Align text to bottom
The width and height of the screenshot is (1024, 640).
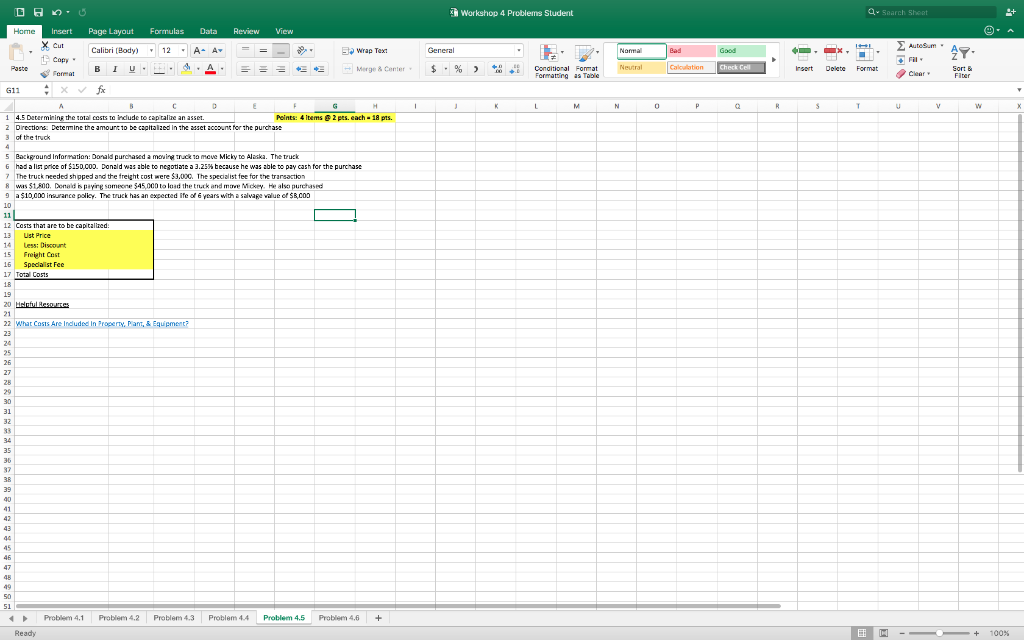point(281,50)
